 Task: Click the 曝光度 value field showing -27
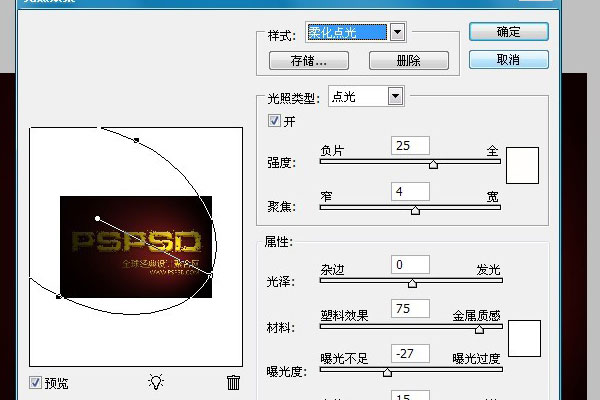pyautogui.click(x=411, y=352)
